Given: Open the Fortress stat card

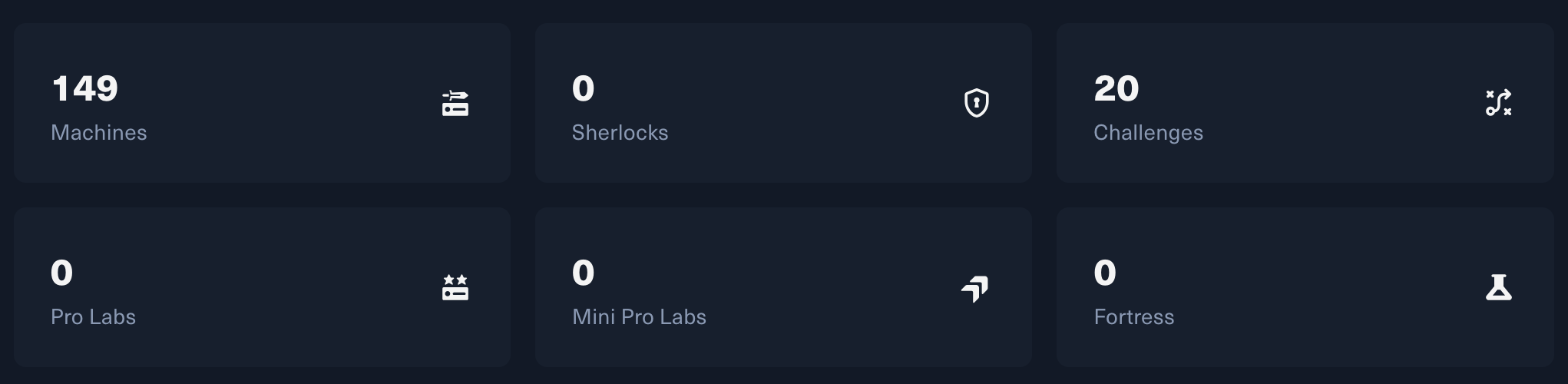Looking at the screenshot, I should click(1305, 287).
